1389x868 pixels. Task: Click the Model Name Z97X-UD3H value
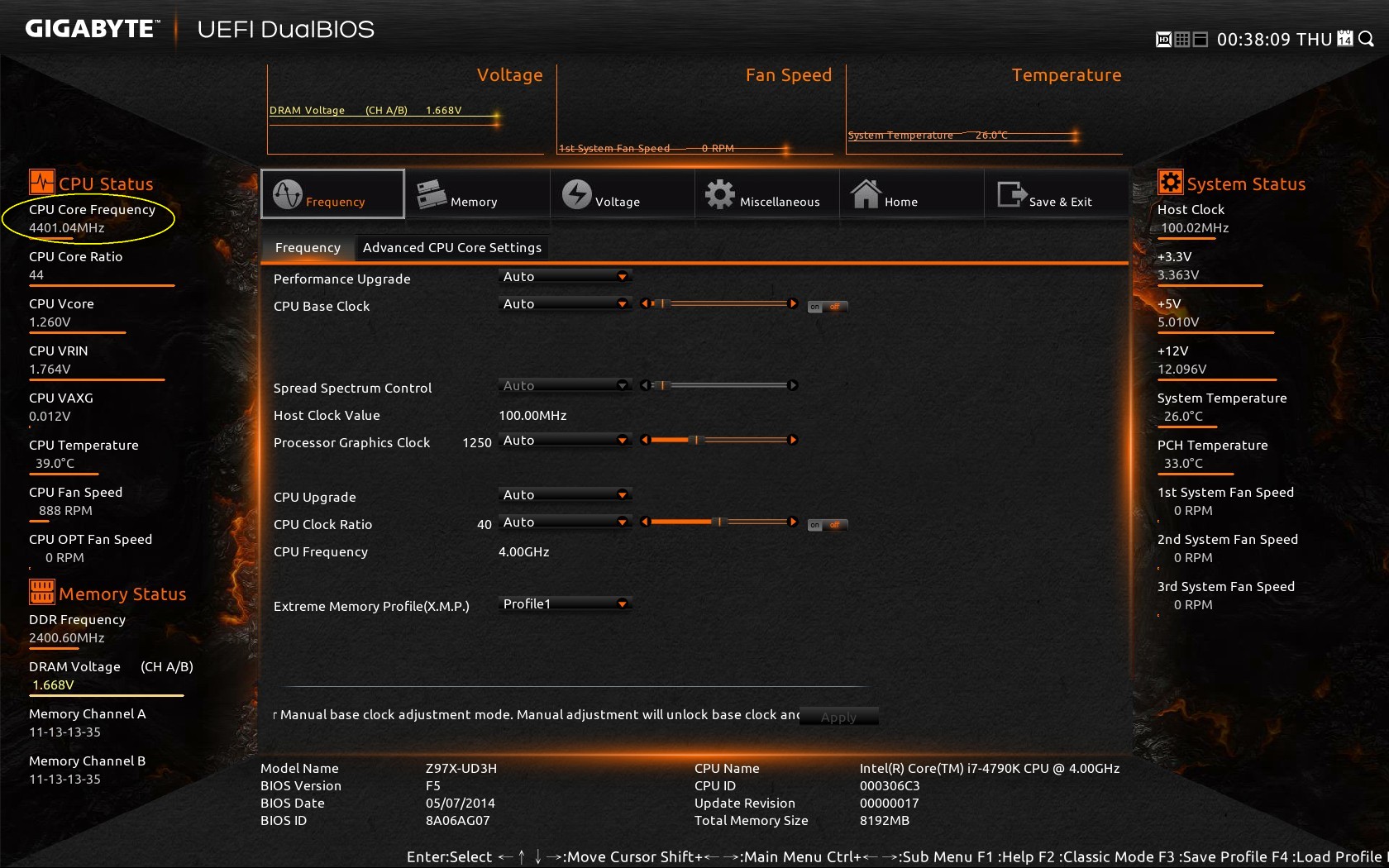point(461,768)
